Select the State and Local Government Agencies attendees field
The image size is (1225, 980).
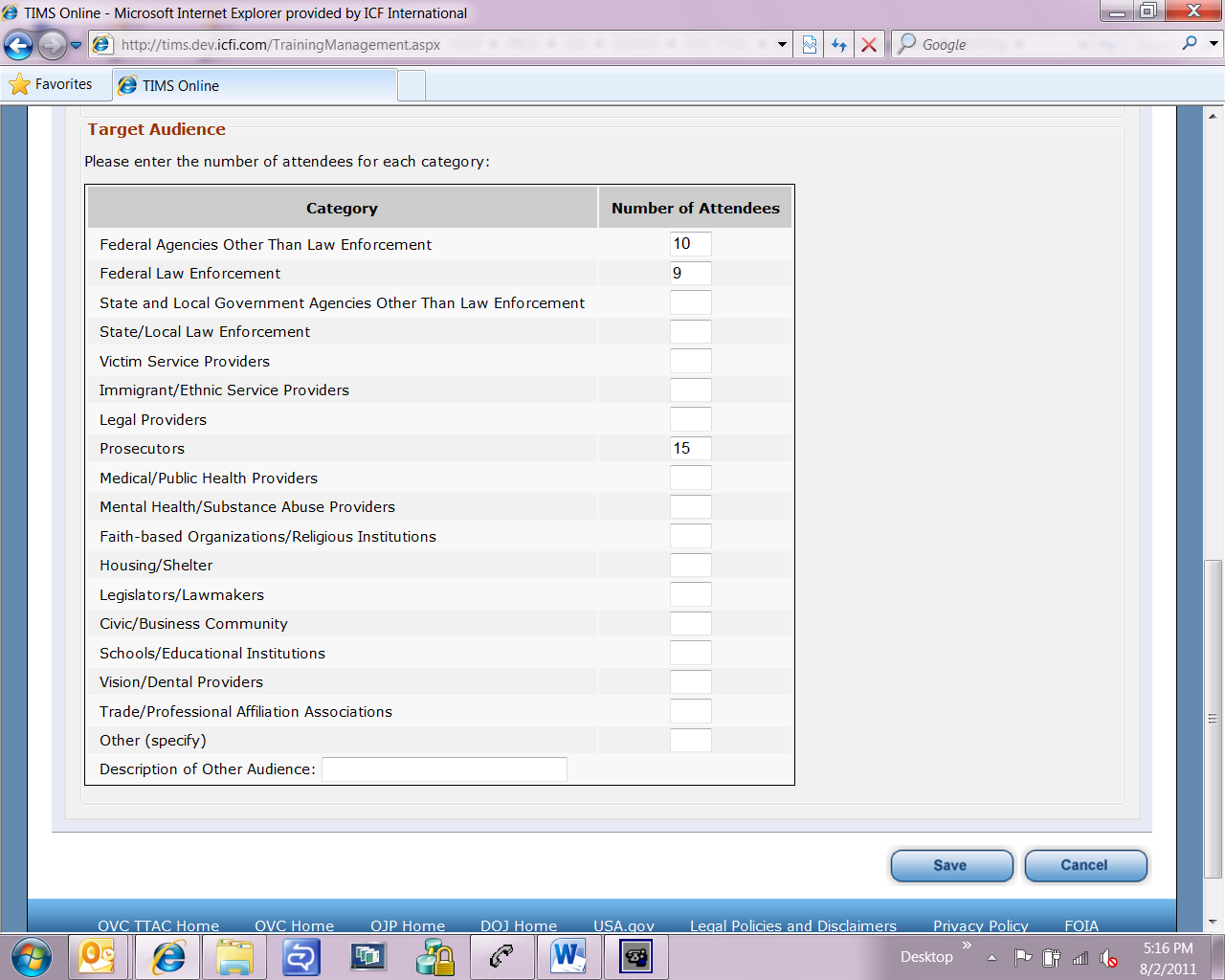[691, 302]
